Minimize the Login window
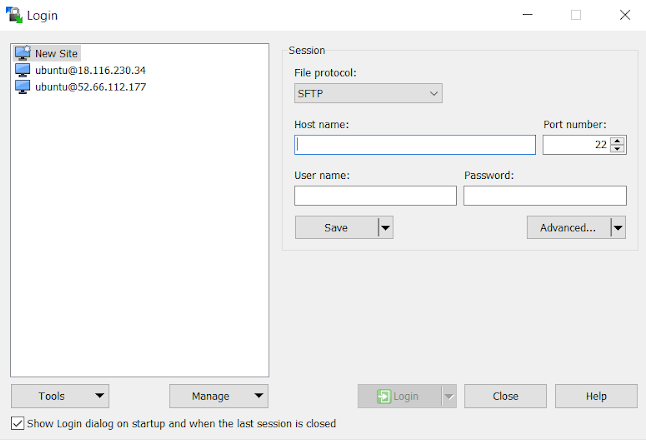646x440 pixels. (528, 15)
